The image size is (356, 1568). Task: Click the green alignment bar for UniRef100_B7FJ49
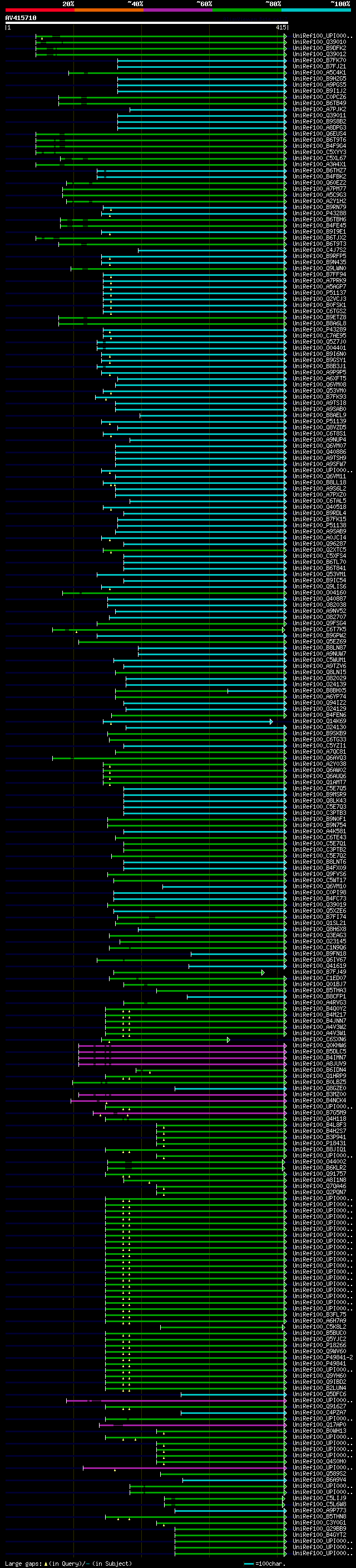click(189, 973)
